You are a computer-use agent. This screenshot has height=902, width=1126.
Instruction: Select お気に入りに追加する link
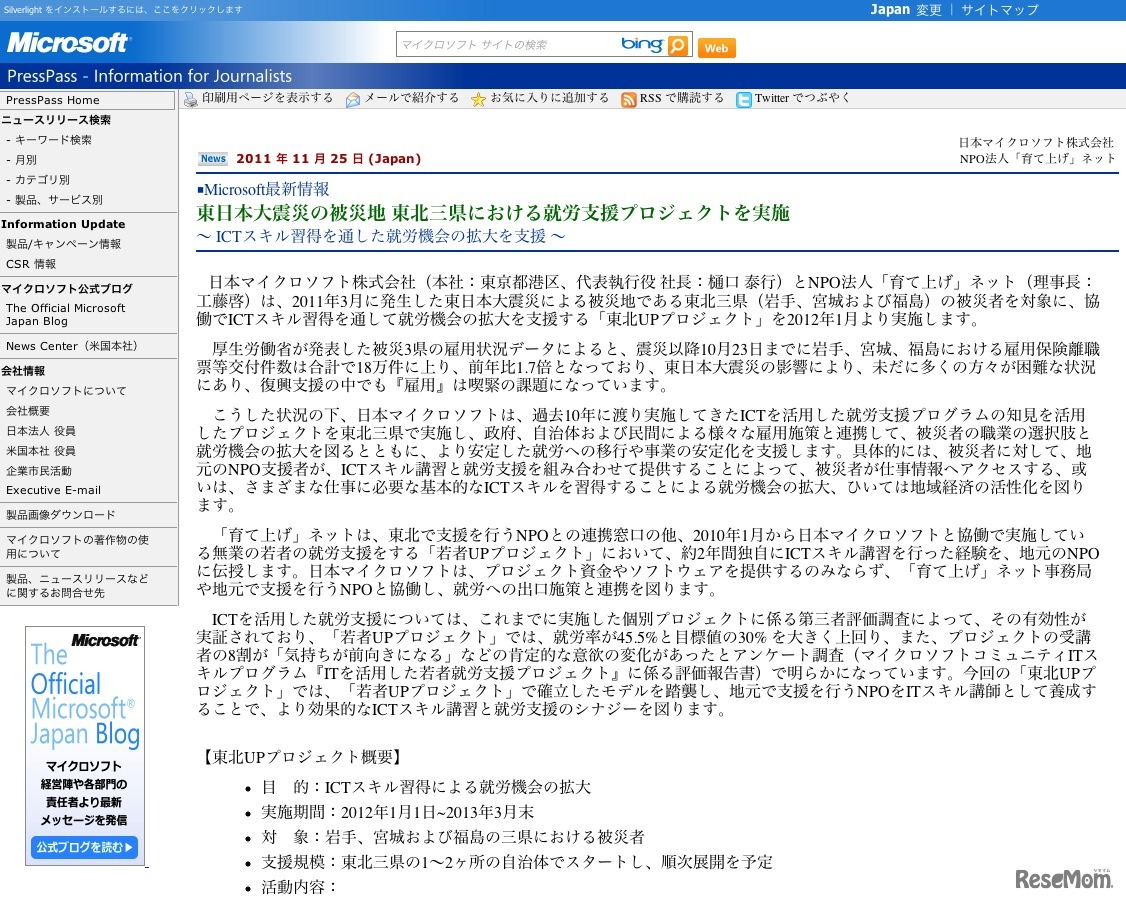click(549, 98)
